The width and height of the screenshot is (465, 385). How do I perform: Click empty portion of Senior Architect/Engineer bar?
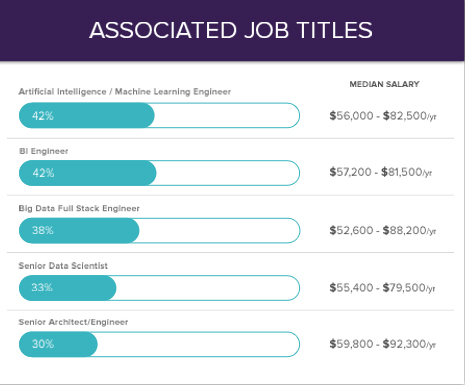click(199, 344)
